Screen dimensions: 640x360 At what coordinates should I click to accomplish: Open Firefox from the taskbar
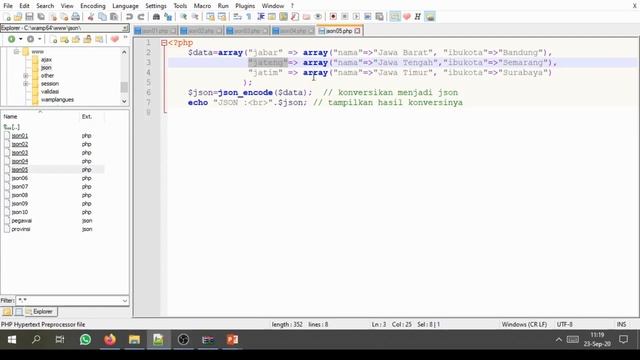tap(110, 340)
